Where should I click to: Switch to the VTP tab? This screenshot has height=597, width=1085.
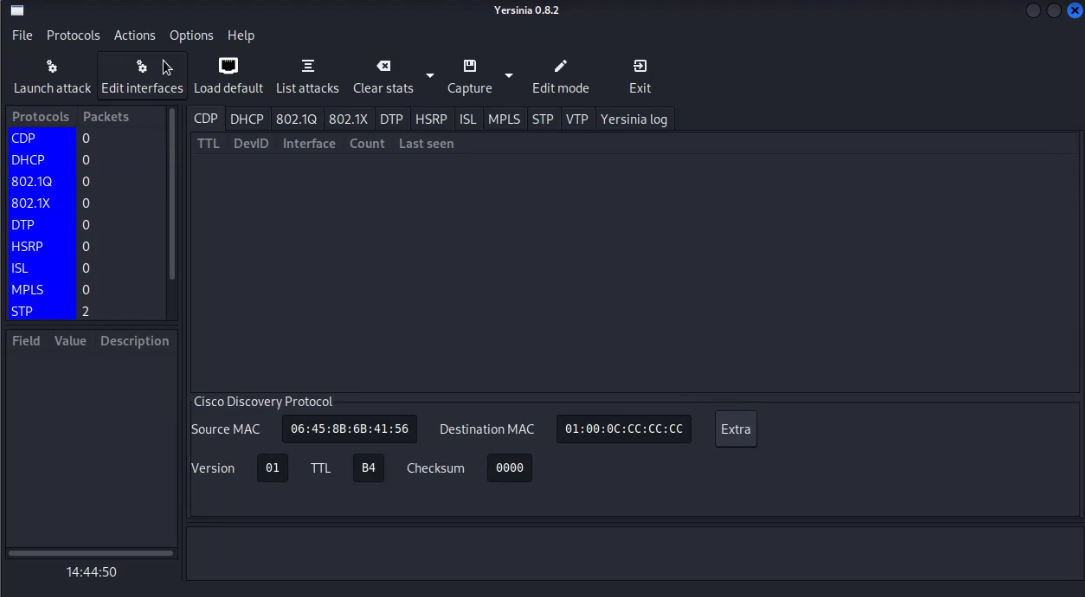[x=577, y=119]
